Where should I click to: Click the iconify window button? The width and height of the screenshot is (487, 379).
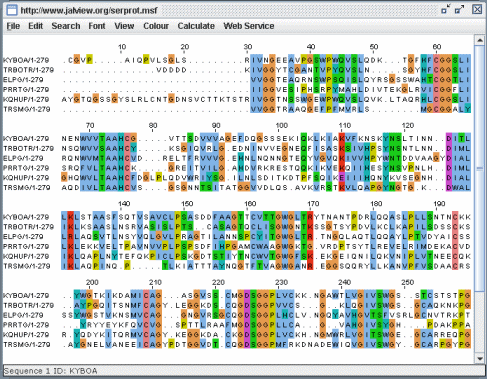click(x=445, y=10)
